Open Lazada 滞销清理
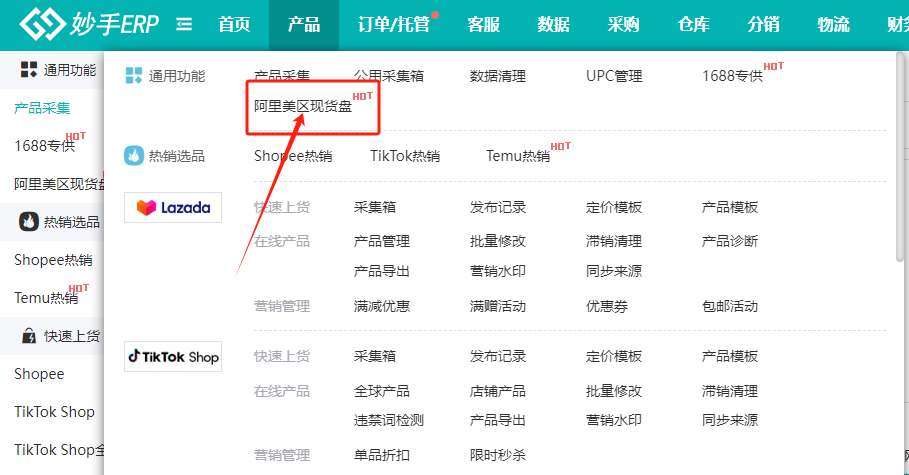The height and width of the screenshot is (475, 909). click(614, 241)
